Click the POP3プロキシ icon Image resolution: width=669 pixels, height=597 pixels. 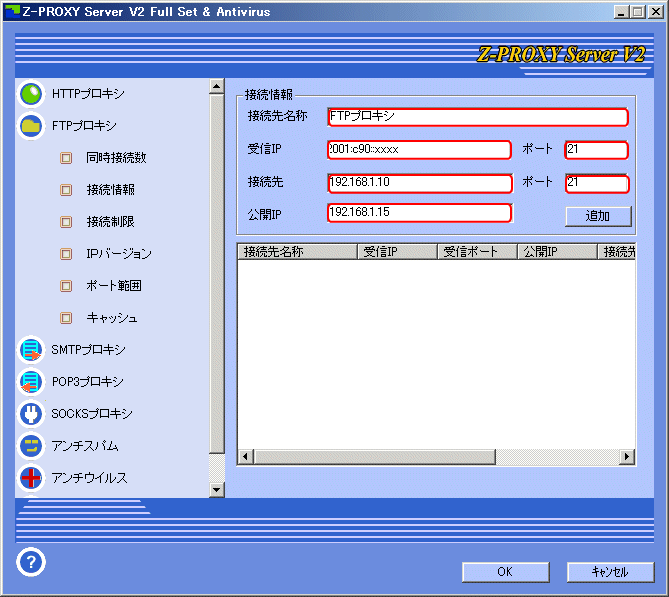[x=31, y=382]
